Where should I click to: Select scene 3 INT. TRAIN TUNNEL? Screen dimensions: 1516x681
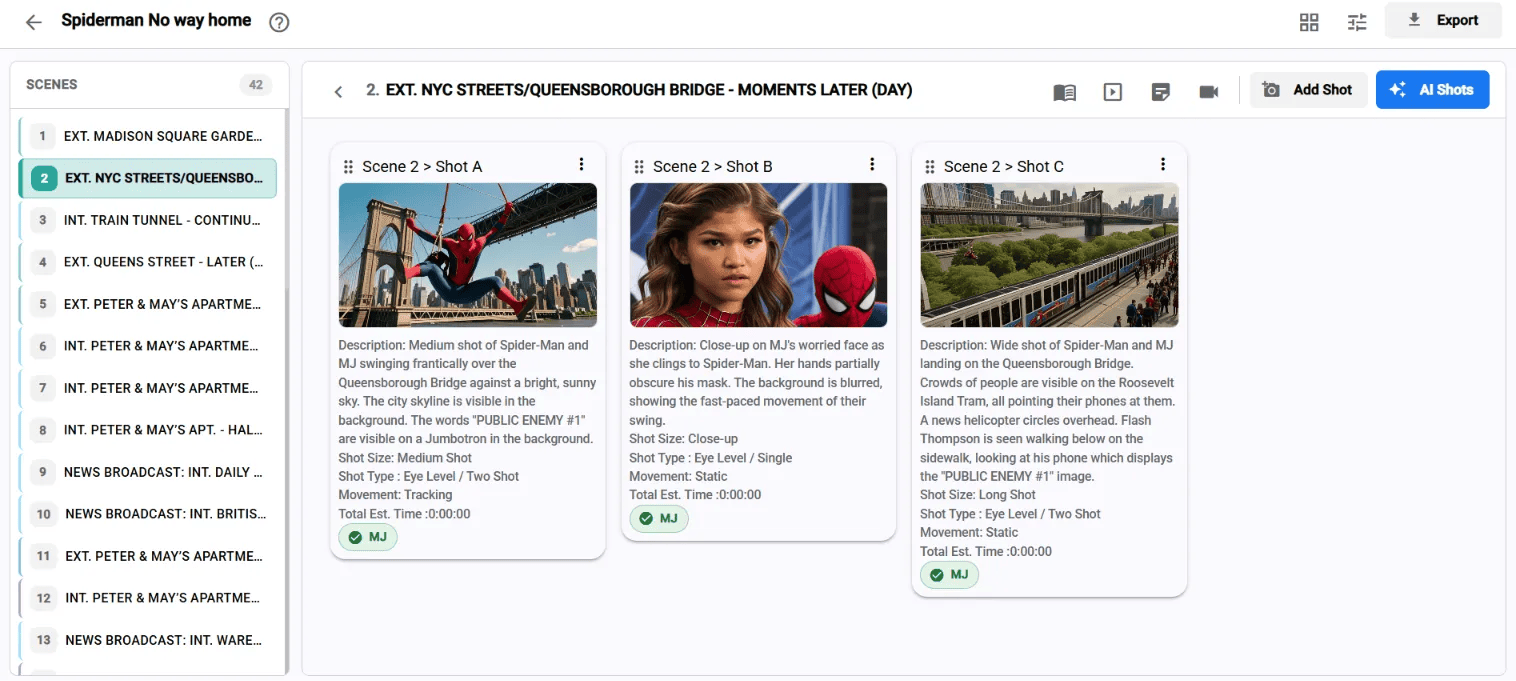[148, 220]
